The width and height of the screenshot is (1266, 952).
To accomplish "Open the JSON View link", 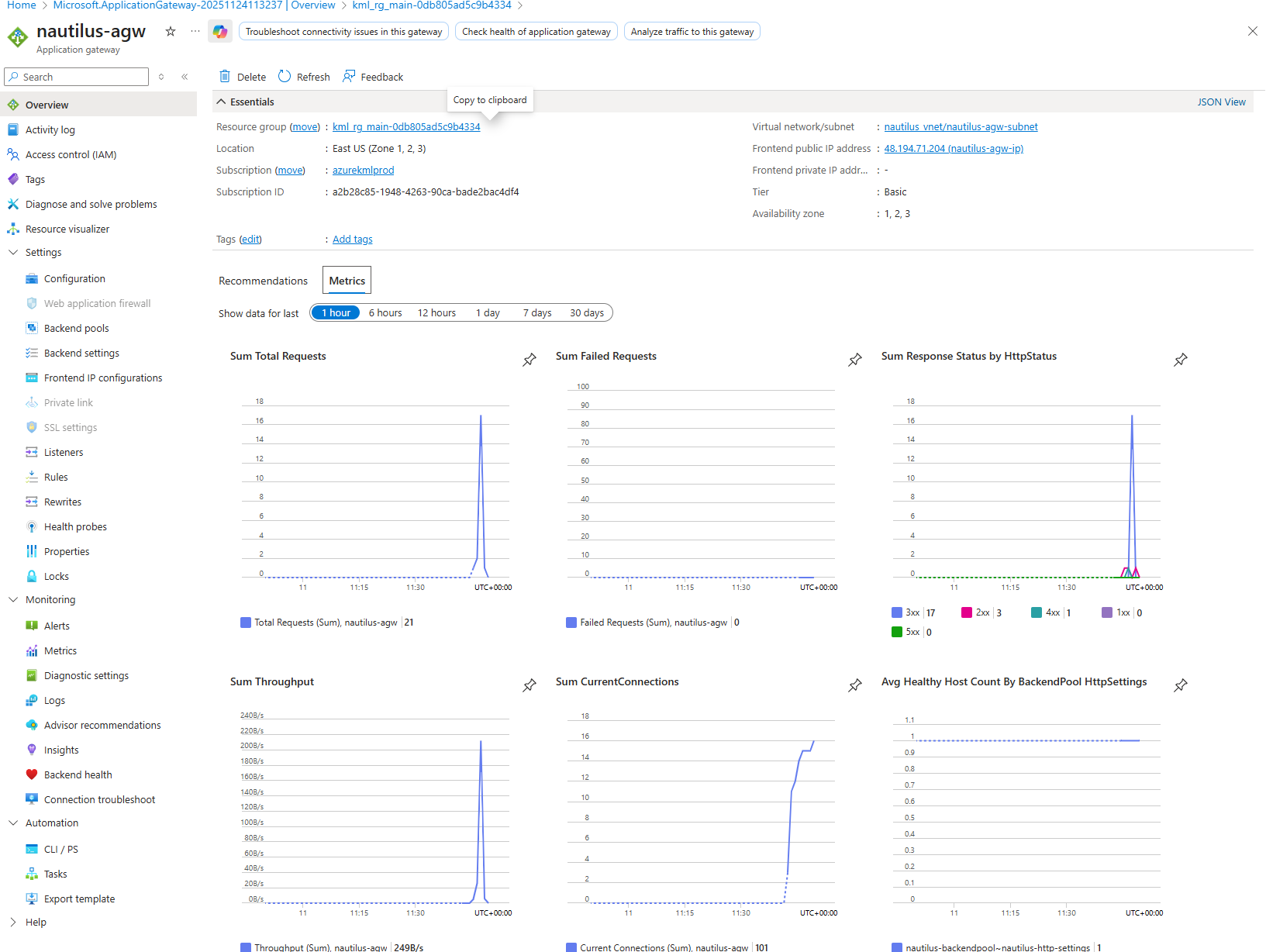I will pyautogui.click(x=1221, y=102).
